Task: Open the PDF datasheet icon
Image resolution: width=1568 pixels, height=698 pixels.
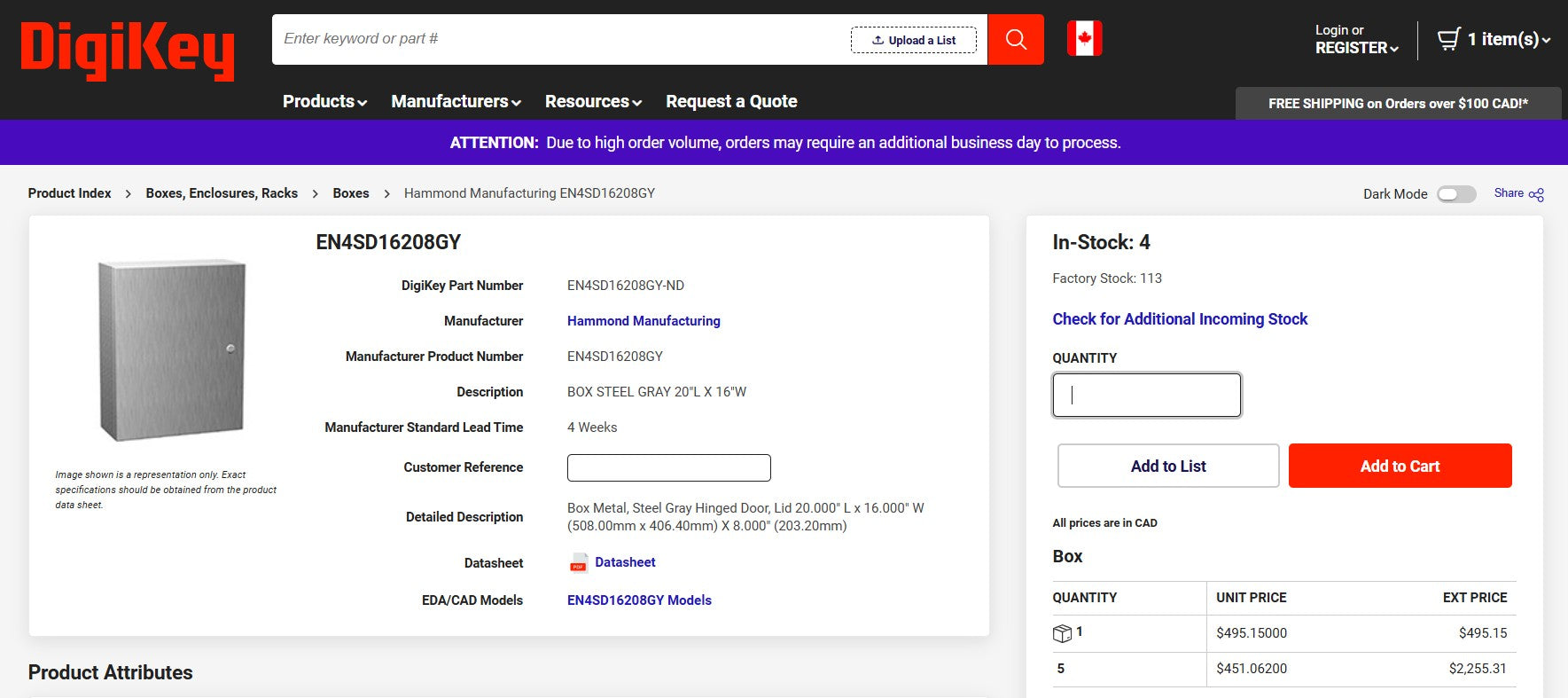Action: coord(578,563)
